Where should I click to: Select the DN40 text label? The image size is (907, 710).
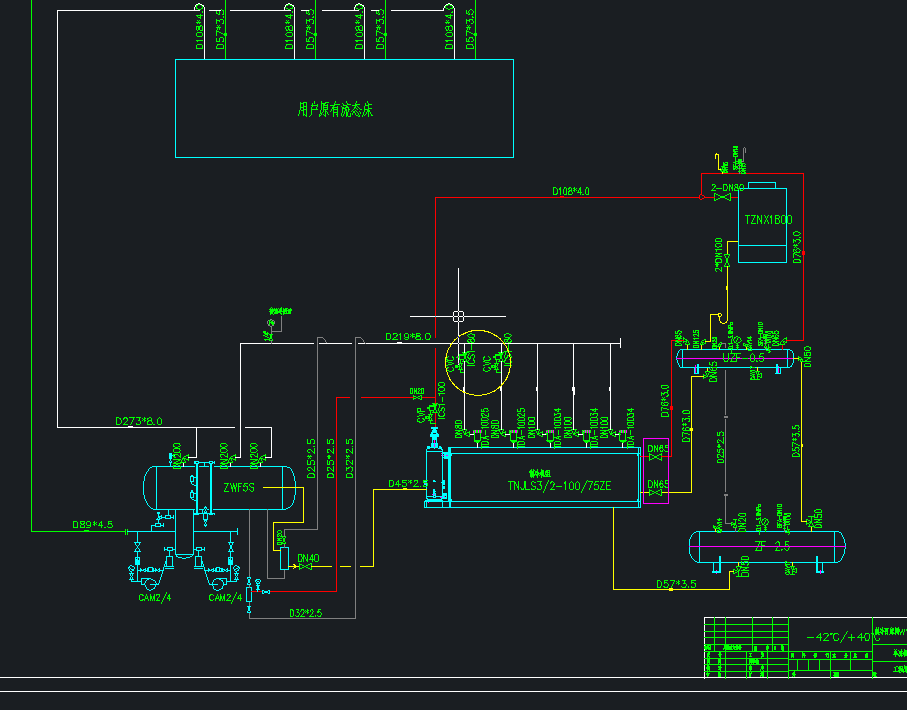pyautogui.click(x=308, y=558)
